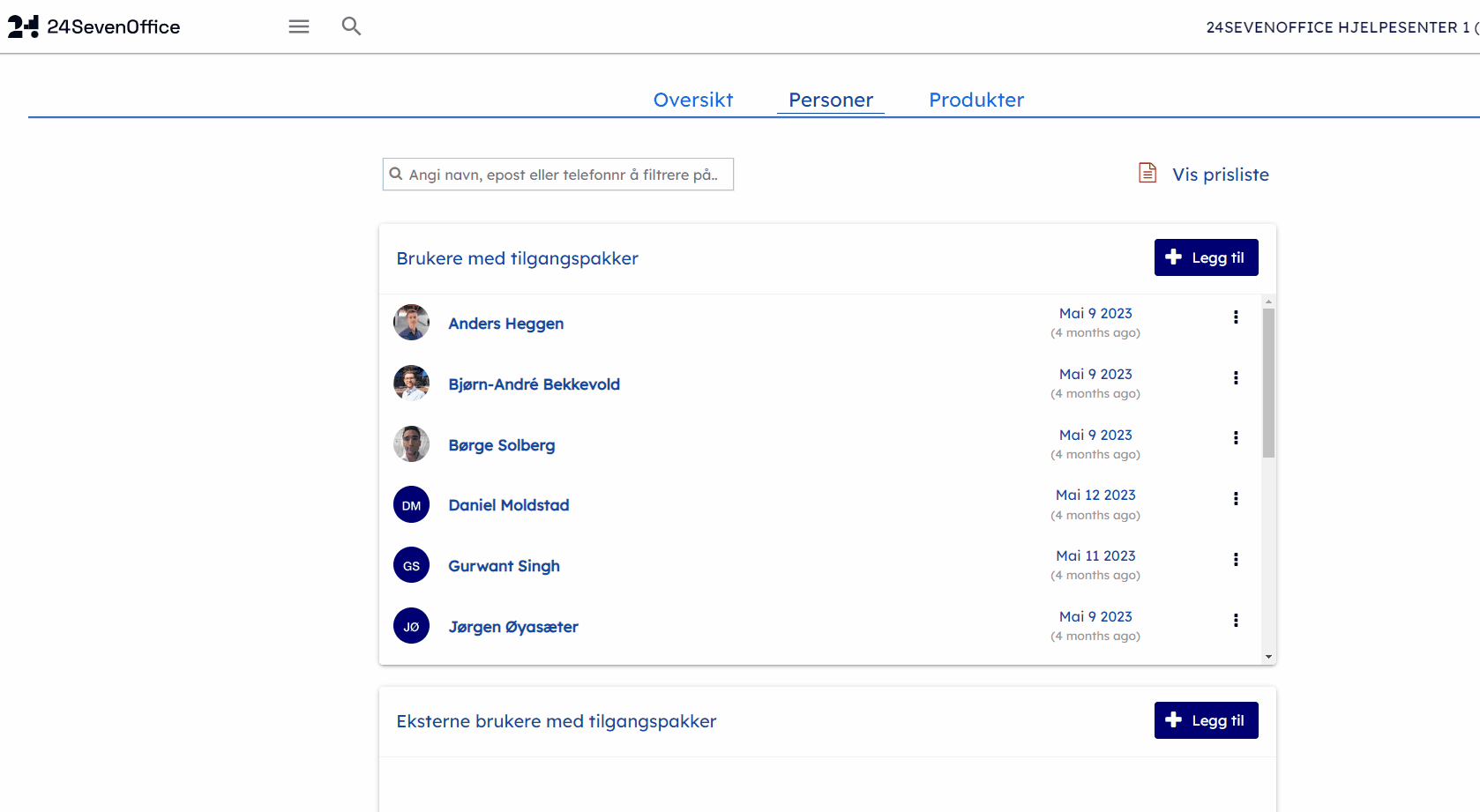Click the 24SevenOffice logo
The height and width of the screenshot is (812, 1480).
93,26
